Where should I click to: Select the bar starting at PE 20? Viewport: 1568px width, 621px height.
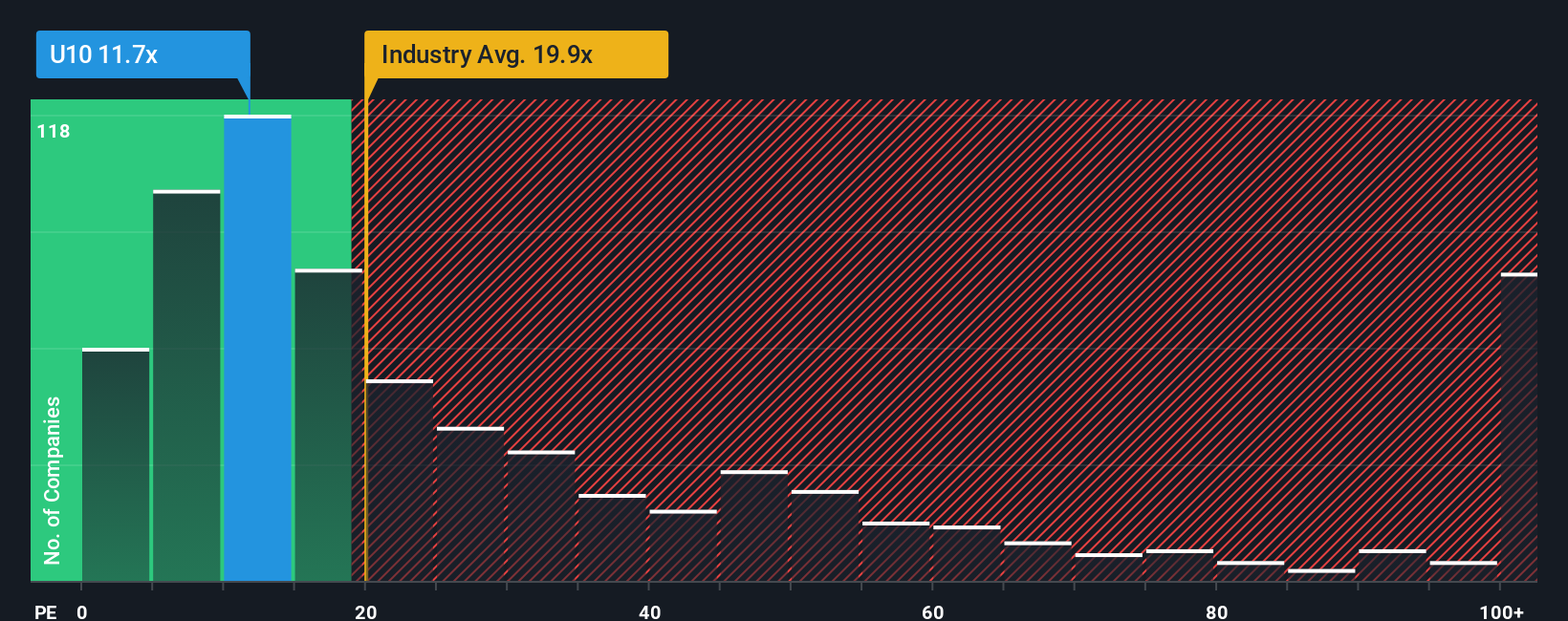click(400, 481)
